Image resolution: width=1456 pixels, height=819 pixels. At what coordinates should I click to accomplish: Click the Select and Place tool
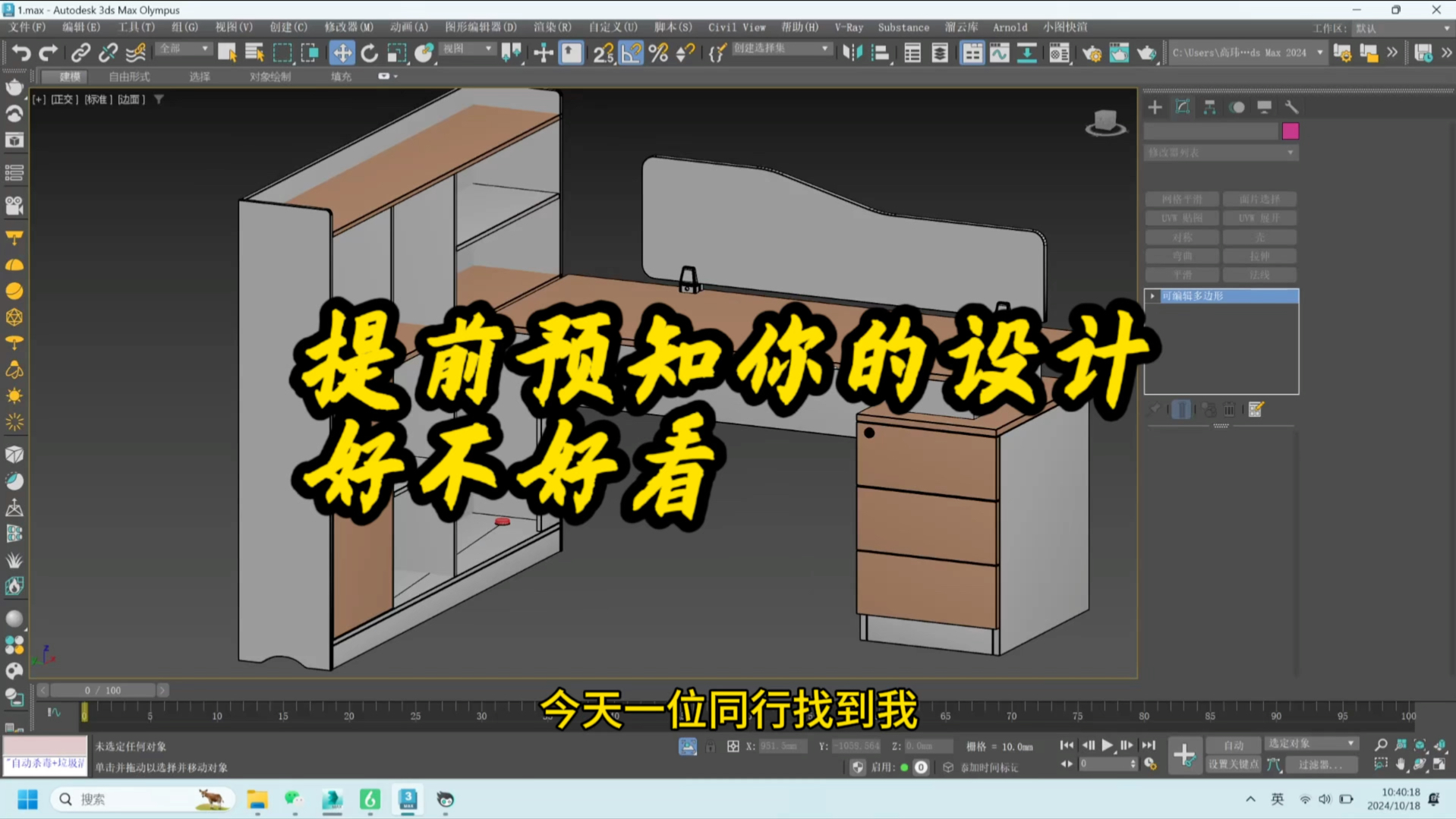point(424,53)
